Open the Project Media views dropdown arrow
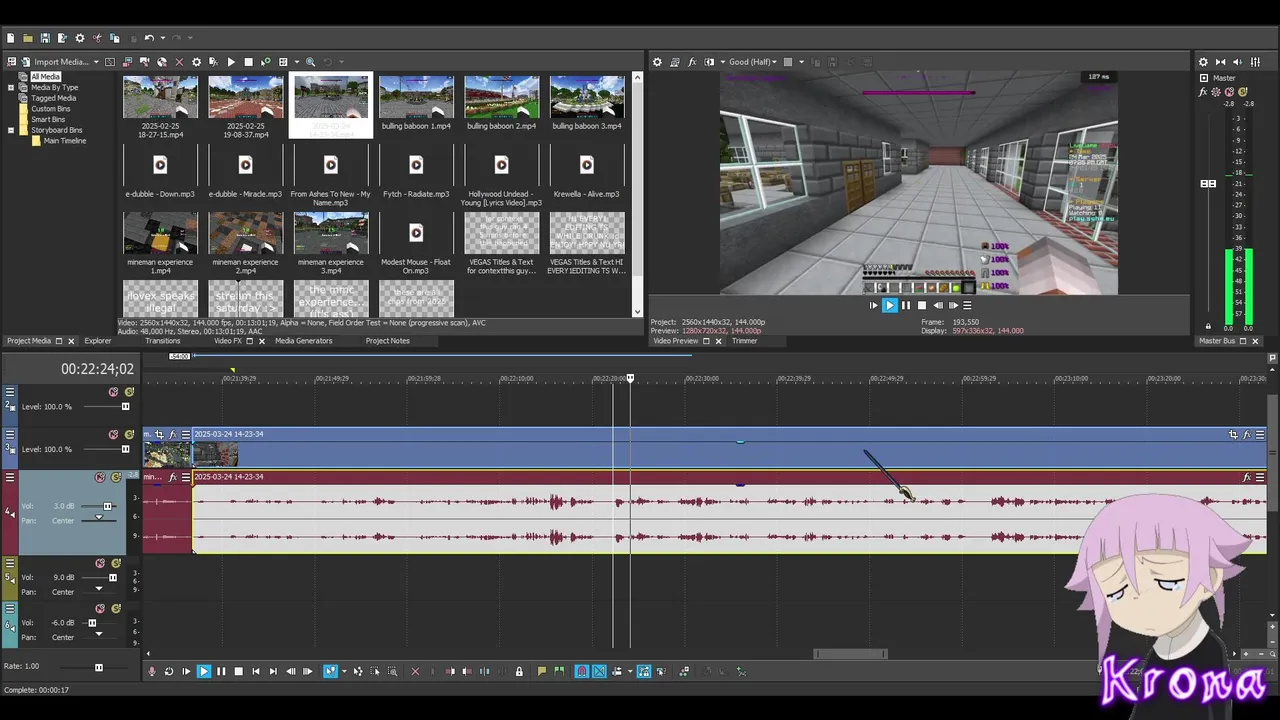Screen dimensions: 1280x720 [296, 62]
